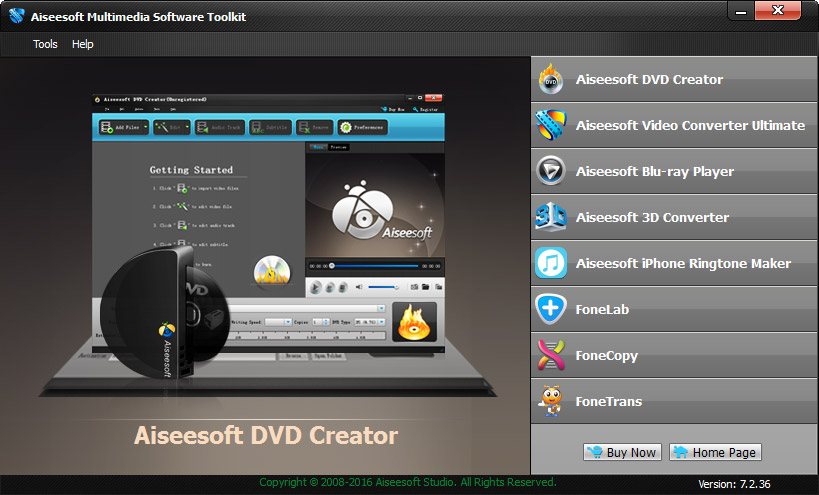Click the DVD Creator preview image
This screenshot has height=495, width=819.
pyautogui.click(x=267, y=245)
